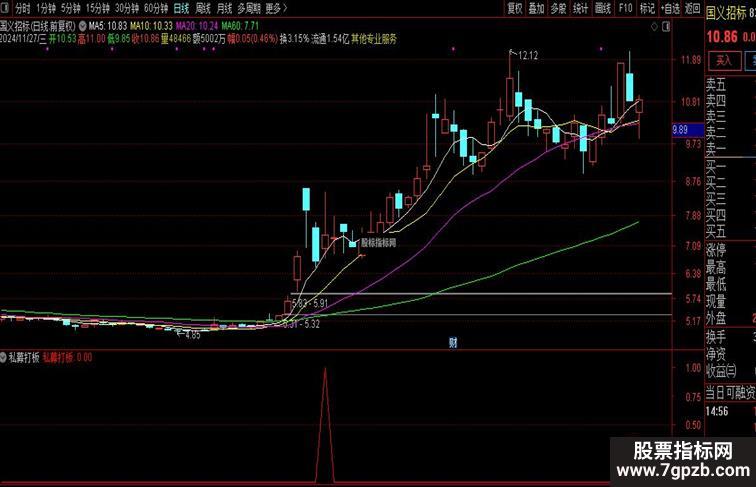The width and height of the screenshot is (756, 487).
Task: Click the red 买入 buy button
Action: (x=724, y=61)
